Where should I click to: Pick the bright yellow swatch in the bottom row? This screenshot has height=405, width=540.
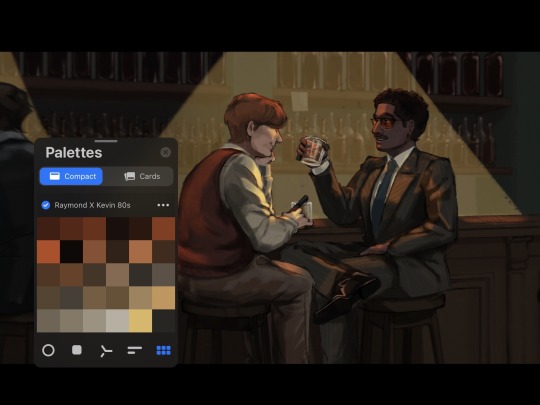(141, 321)
